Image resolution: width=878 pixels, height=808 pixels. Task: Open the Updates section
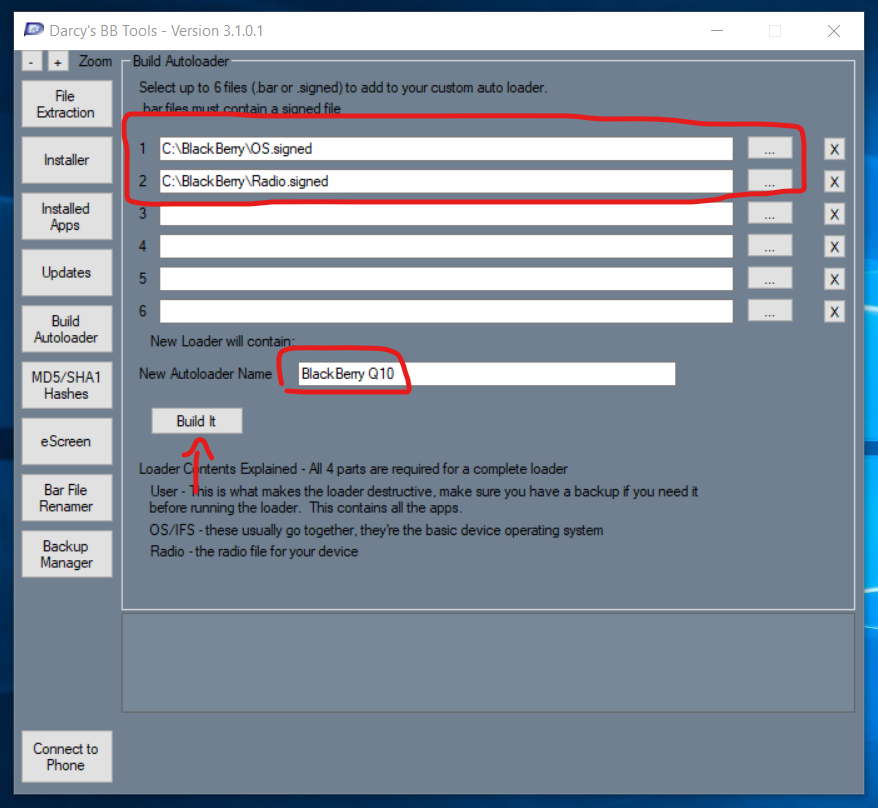67,272
